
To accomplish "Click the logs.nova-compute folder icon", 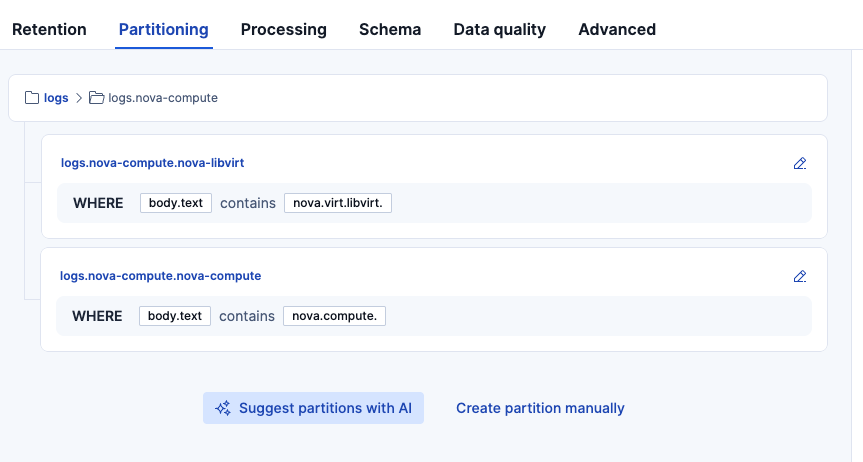I will pos(96,98).
